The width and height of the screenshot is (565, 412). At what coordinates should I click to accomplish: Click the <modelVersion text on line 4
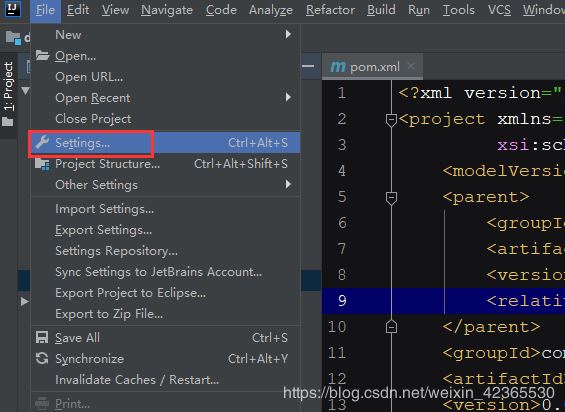pyautogui.click(x=503, y=171)
